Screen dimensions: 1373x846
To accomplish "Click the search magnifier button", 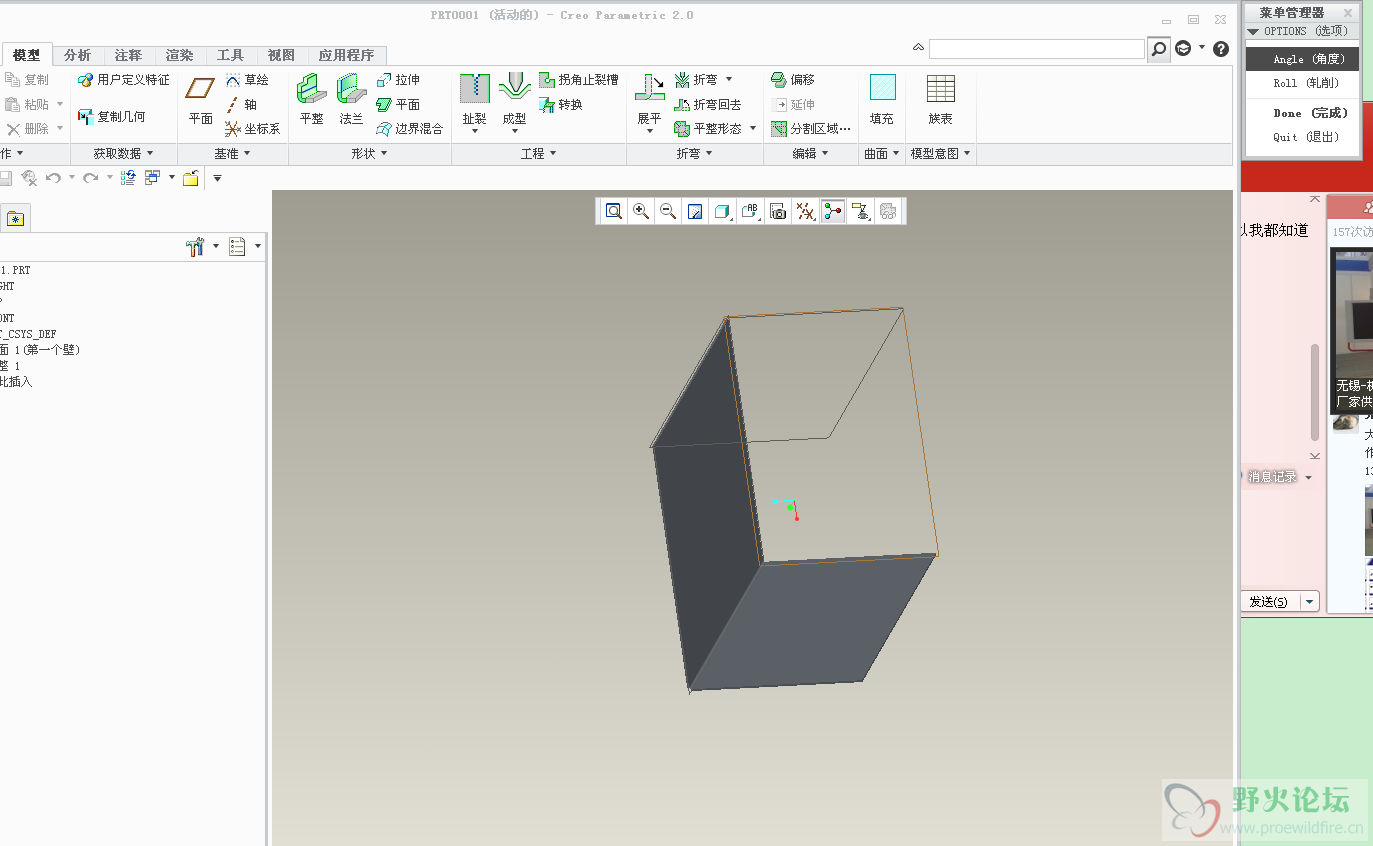I will tap(1158, 48).
